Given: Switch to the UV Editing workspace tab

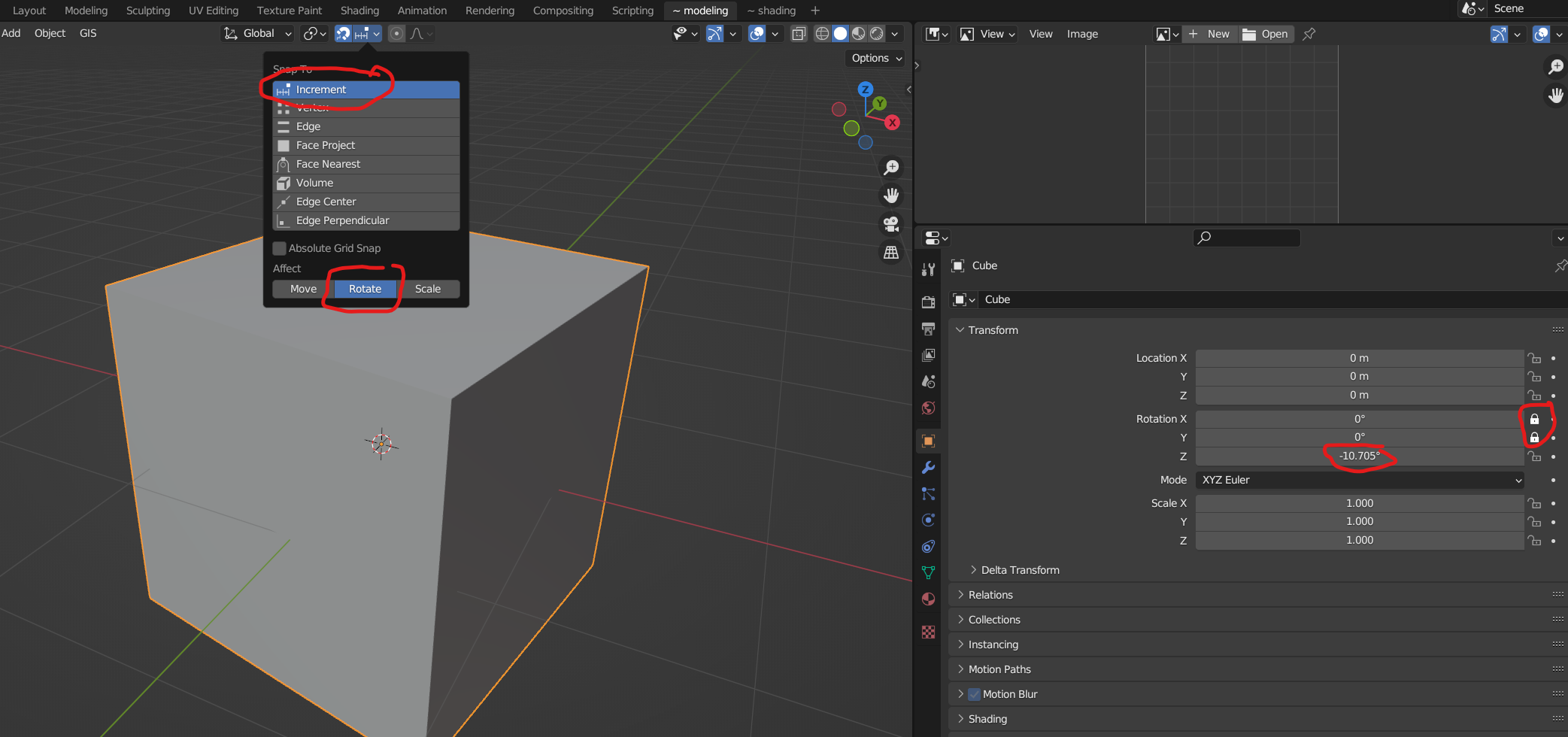Looking at the screenshot, I should click(214, 11).
